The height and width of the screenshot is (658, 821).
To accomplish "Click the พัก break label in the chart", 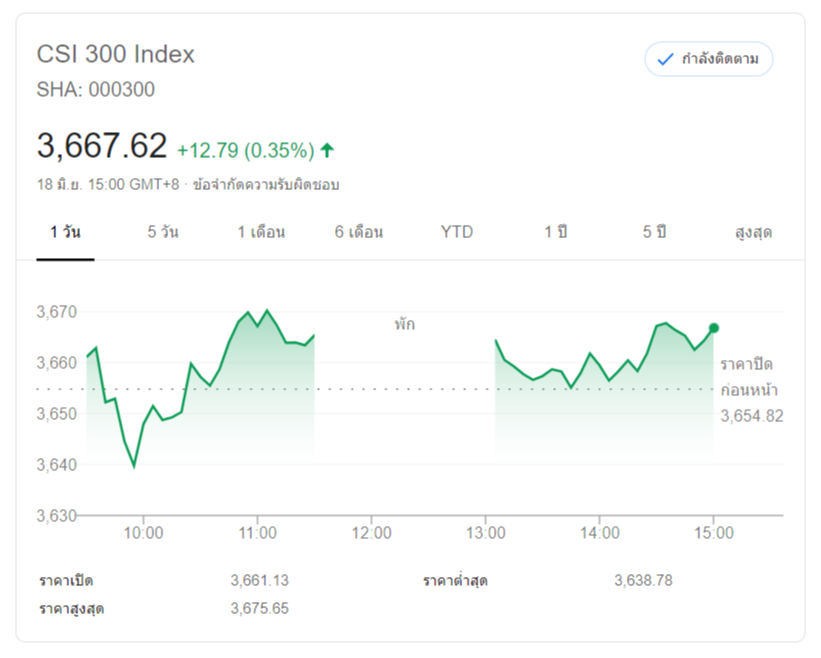I will (x=404, y=324).
